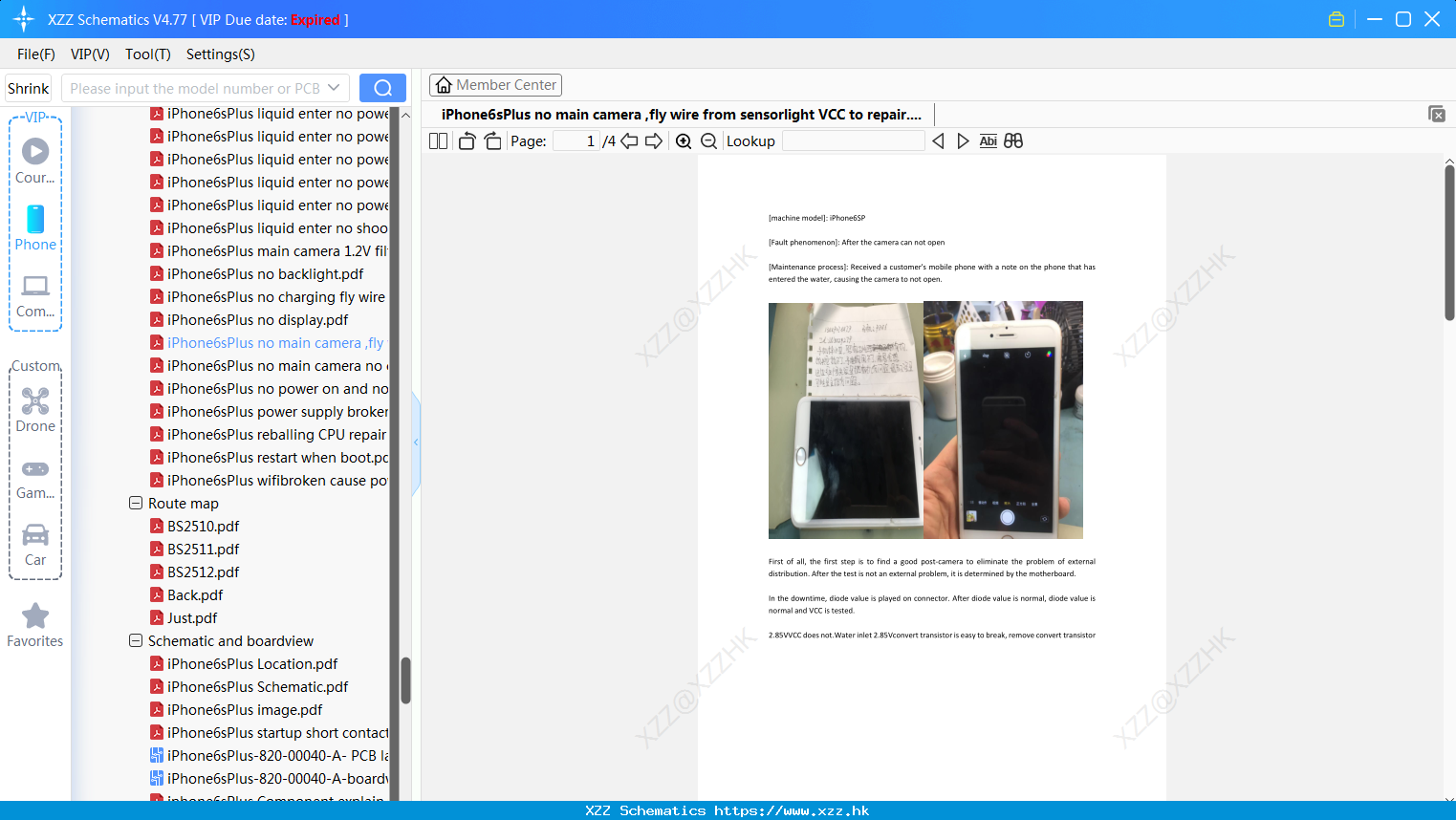This screenshot has height=820, width=1456.
Task: Open iPhone6sPlus main camera 1.2V file
Action: point(269,250)
